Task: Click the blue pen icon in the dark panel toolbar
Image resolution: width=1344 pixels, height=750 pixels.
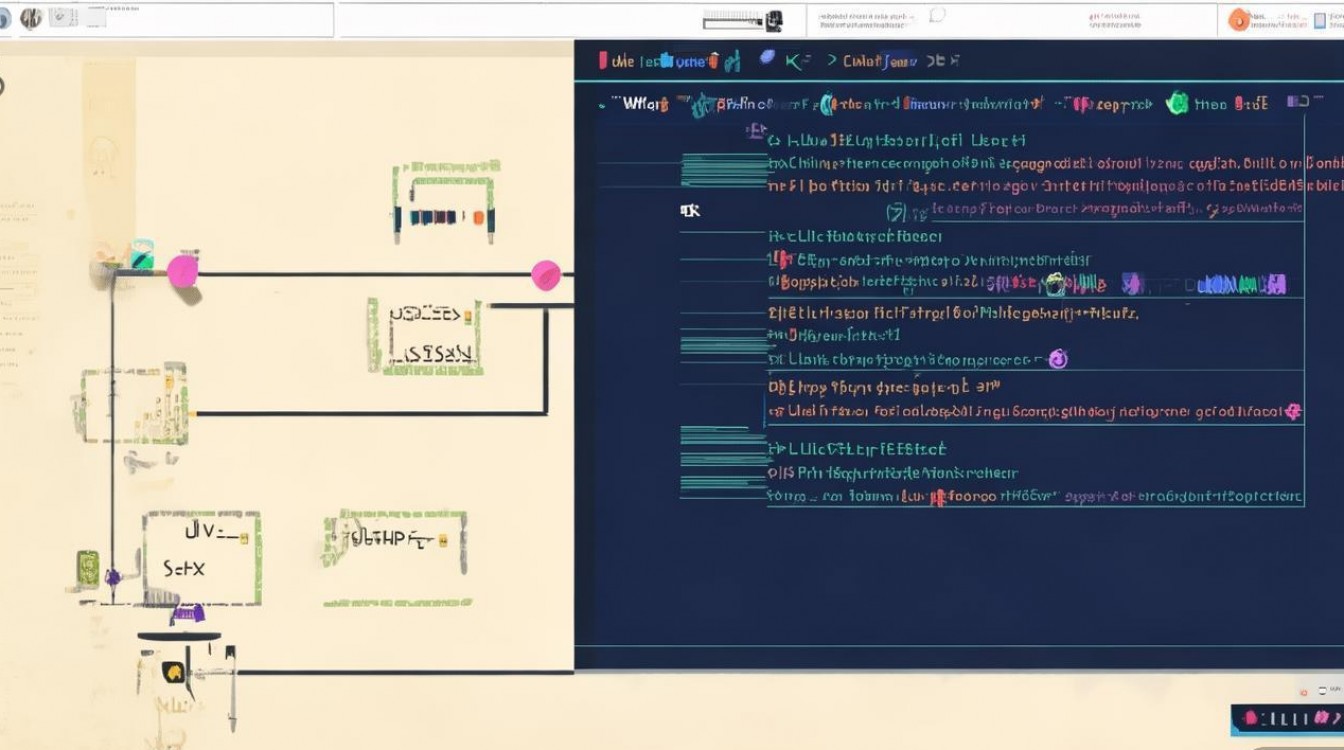Action: click(x=767, y=59)
